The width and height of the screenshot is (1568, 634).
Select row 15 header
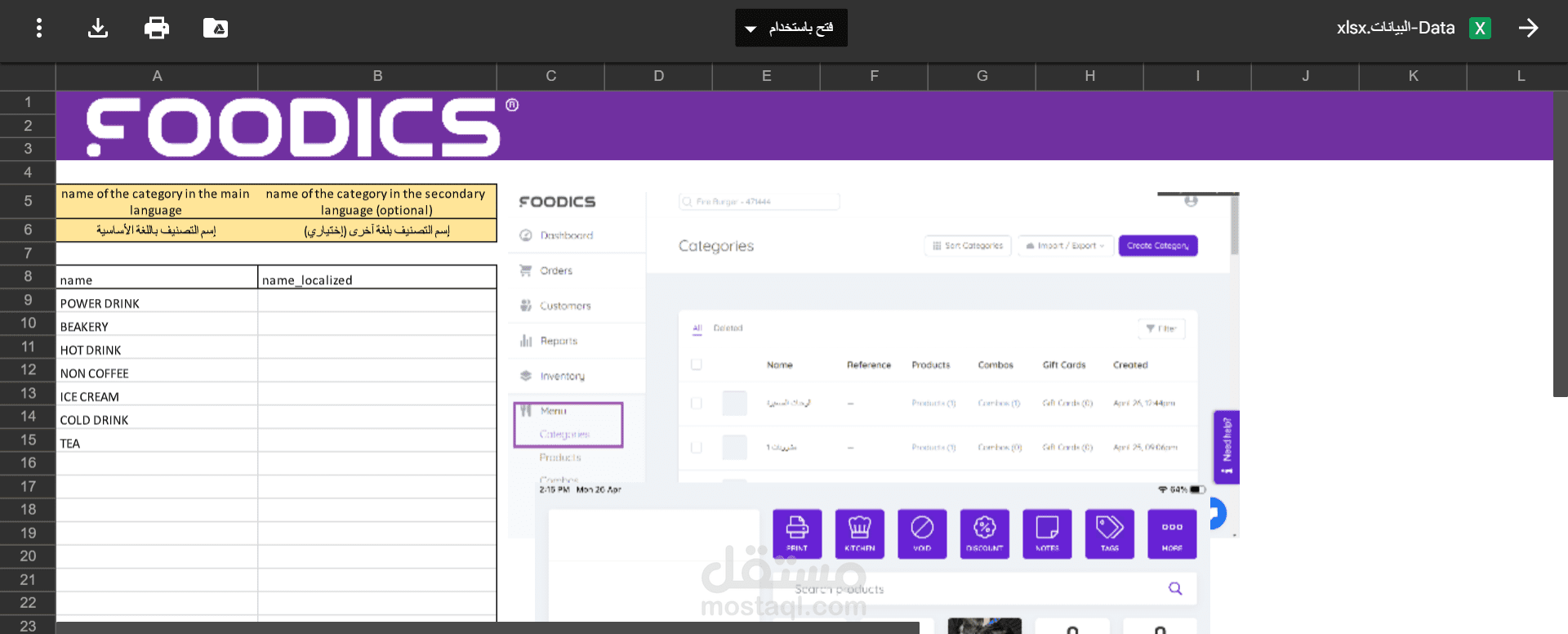(28, 440)
